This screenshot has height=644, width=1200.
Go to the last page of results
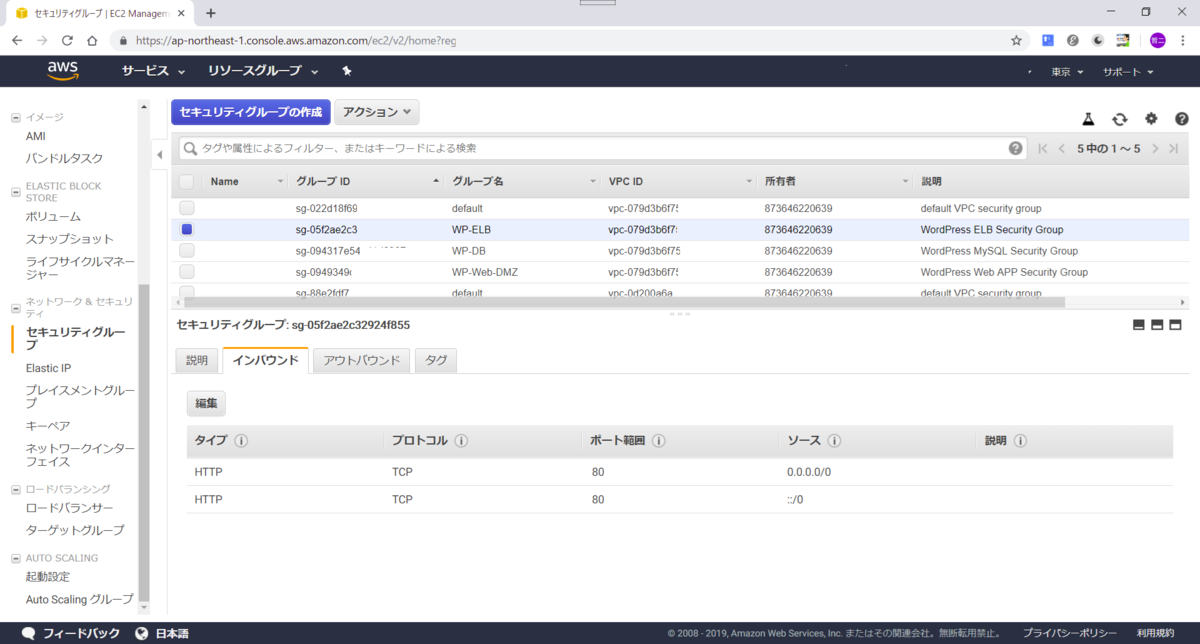coord(1173,148)
